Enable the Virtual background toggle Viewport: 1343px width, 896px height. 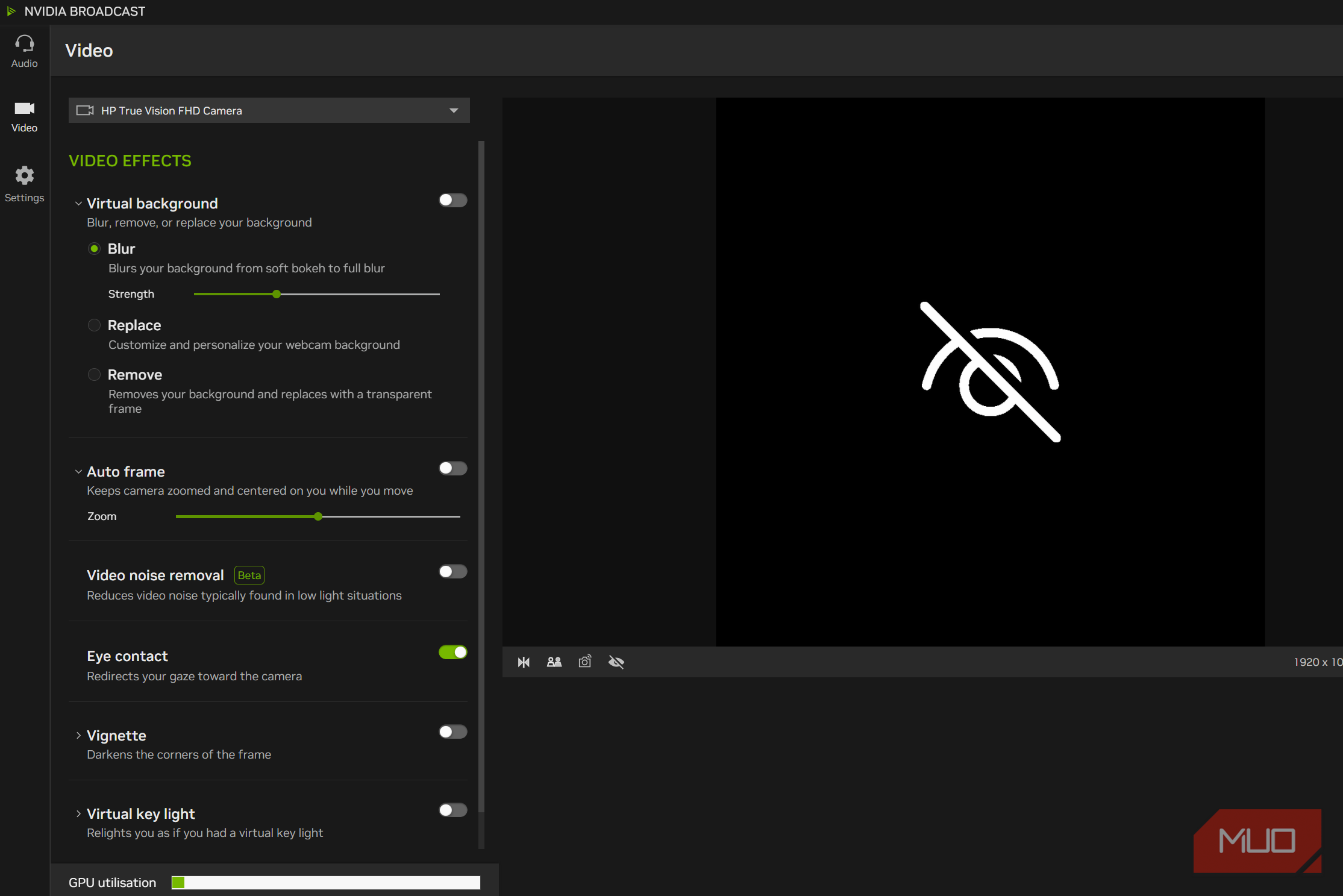point(453,200)
